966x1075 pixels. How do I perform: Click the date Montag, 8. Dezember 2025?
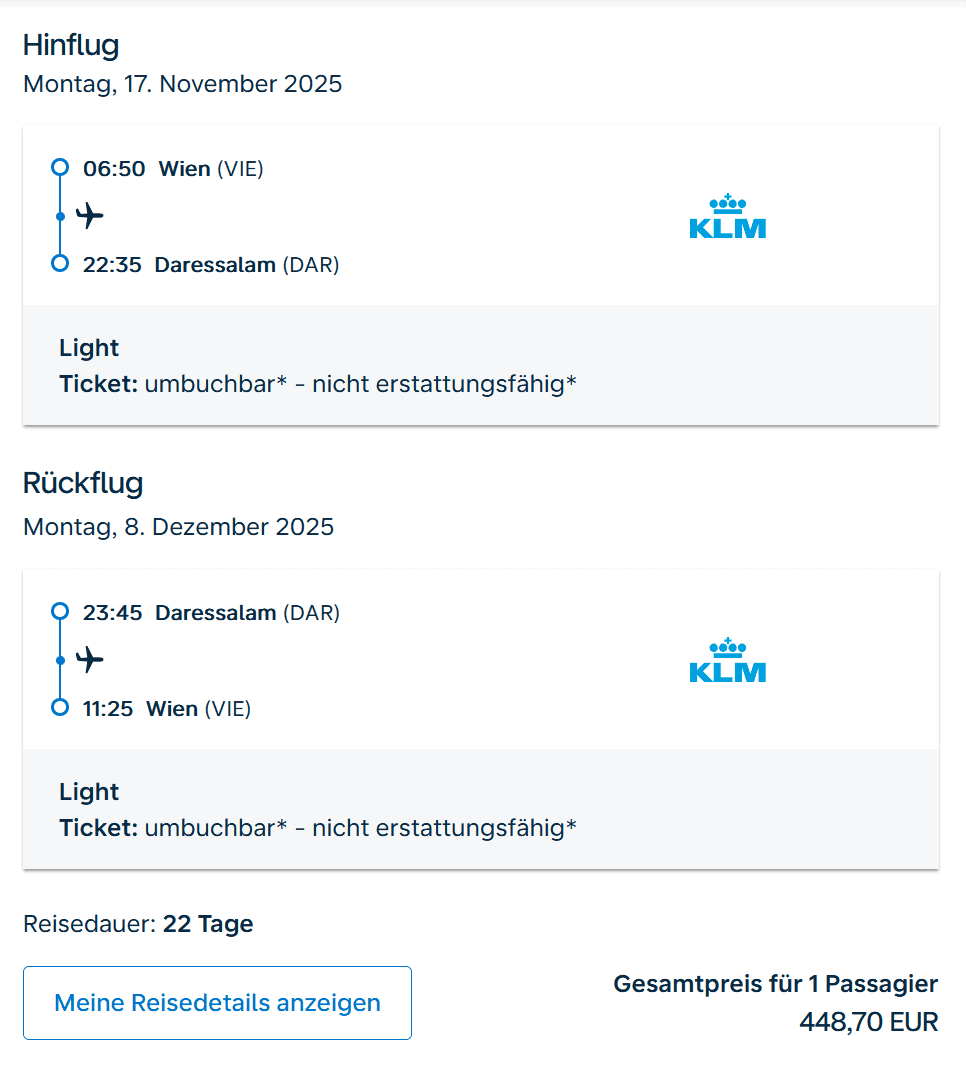178,527
